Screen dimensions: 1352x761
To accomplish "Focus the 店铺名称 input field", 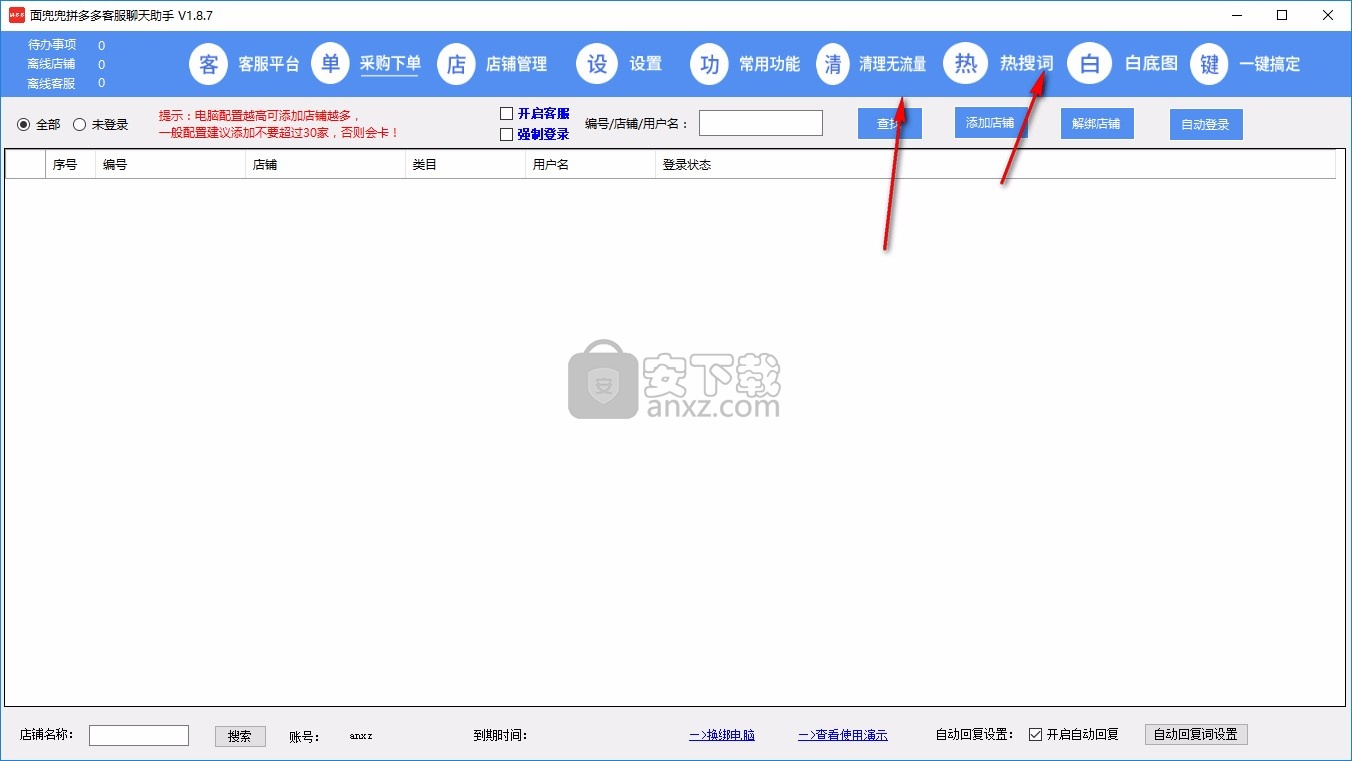I will (x=139, y=735).
